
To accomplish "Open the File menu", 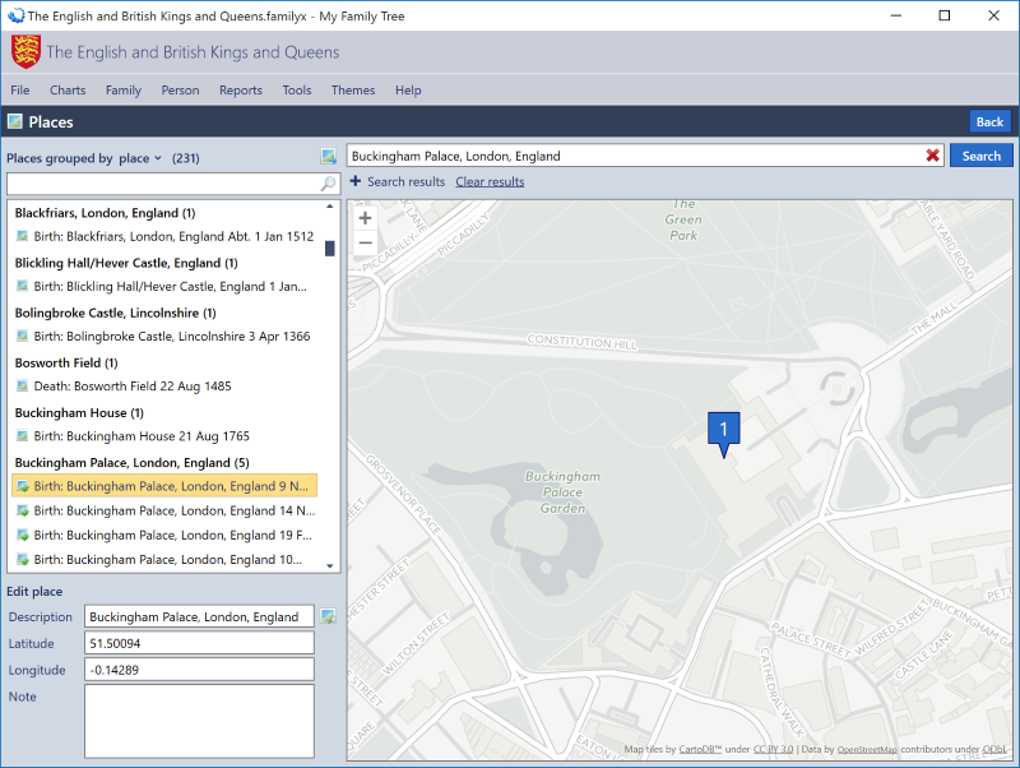I will point(20,90).
